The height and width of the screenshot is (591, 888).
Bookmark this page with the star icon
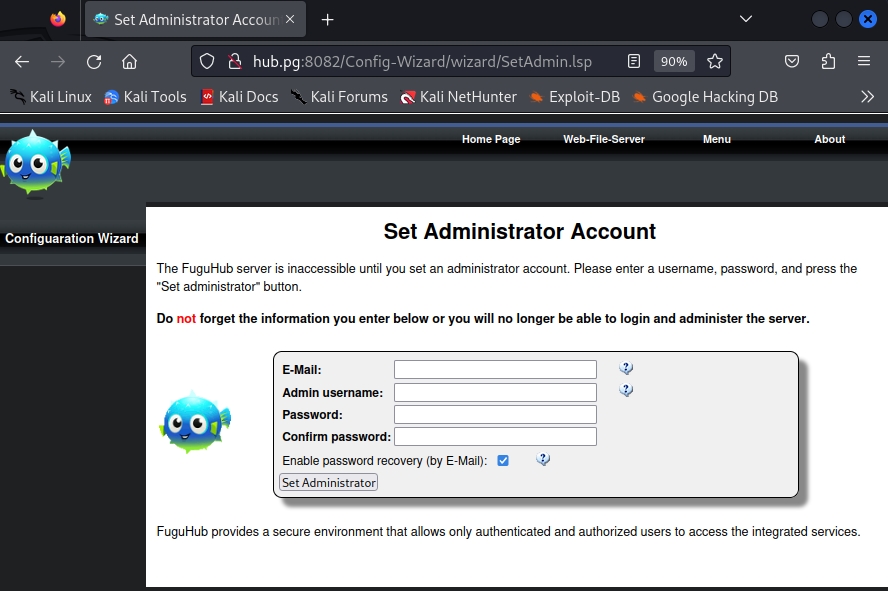[x=715, y=61]
